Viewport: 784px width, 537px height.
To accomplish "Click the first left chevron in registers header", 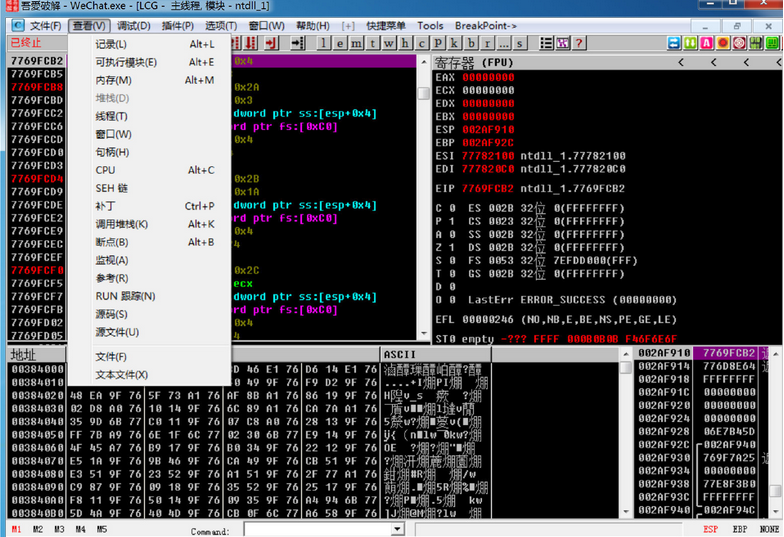I will click(x=681, y=62).
